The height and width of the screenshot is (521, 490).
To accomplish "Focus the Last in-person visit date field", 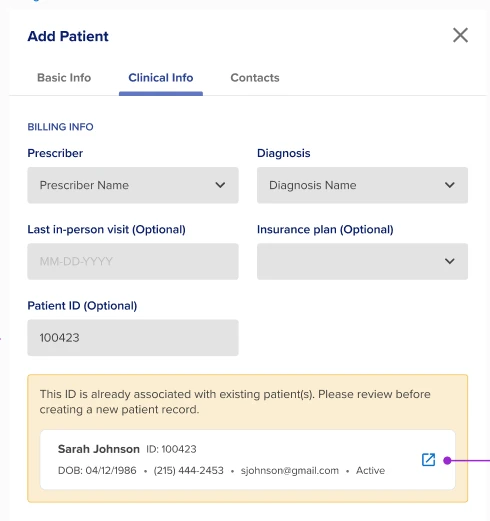I will point(133,261).
